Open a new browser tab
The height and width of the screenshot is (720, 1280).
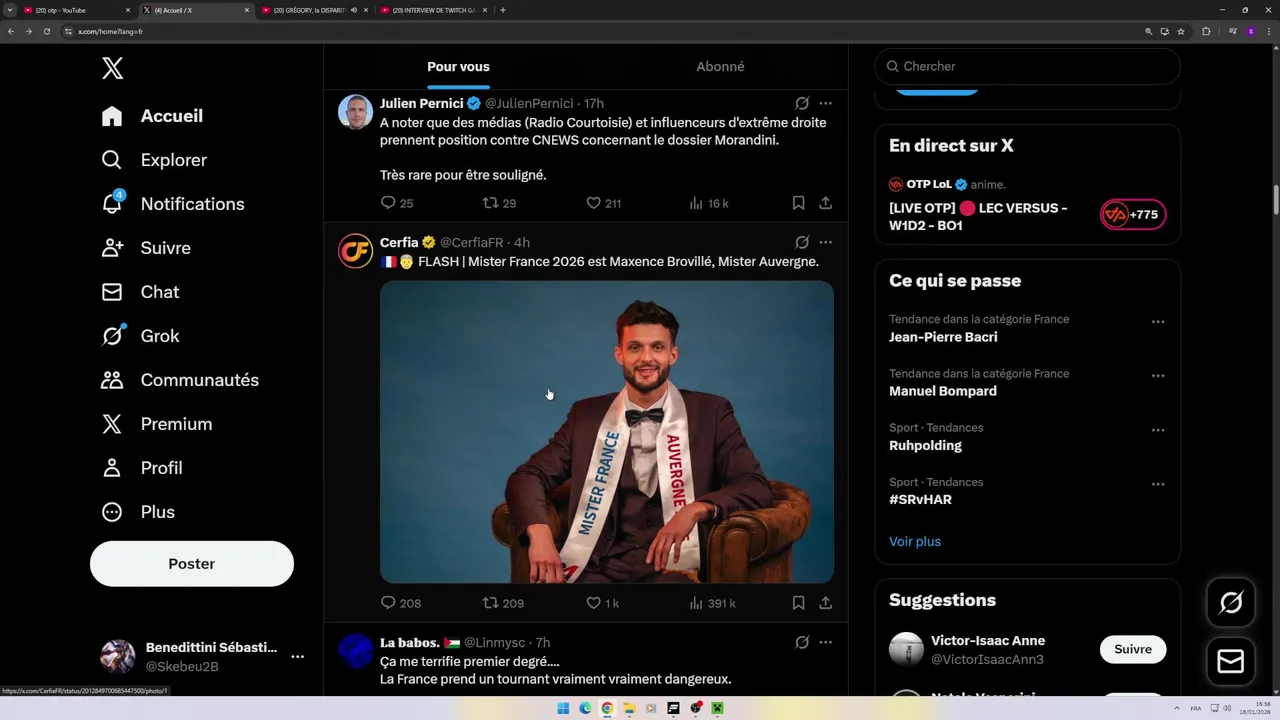coord(502,10)
